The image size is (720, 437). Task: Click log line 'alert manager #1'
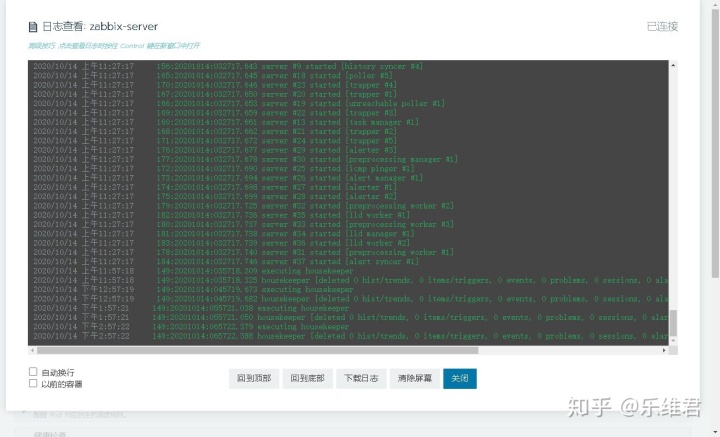coord(228,178)
